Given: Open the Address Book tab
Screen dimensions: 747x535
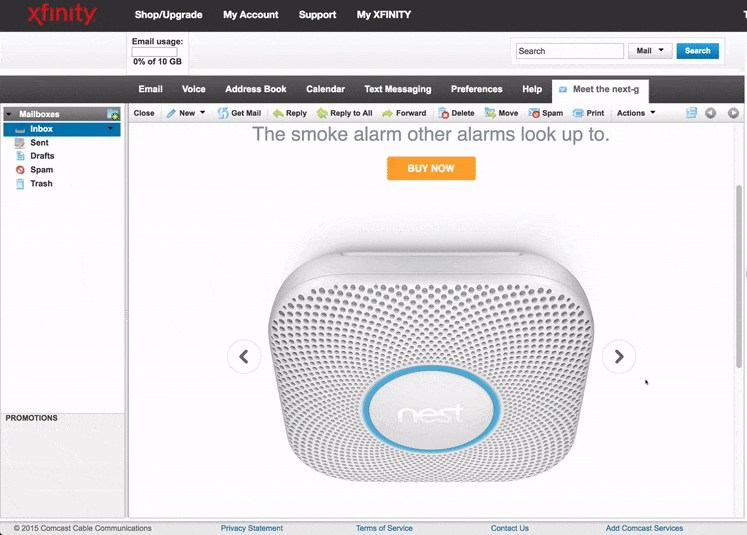Looking at the screenshot, I should 256,89.
